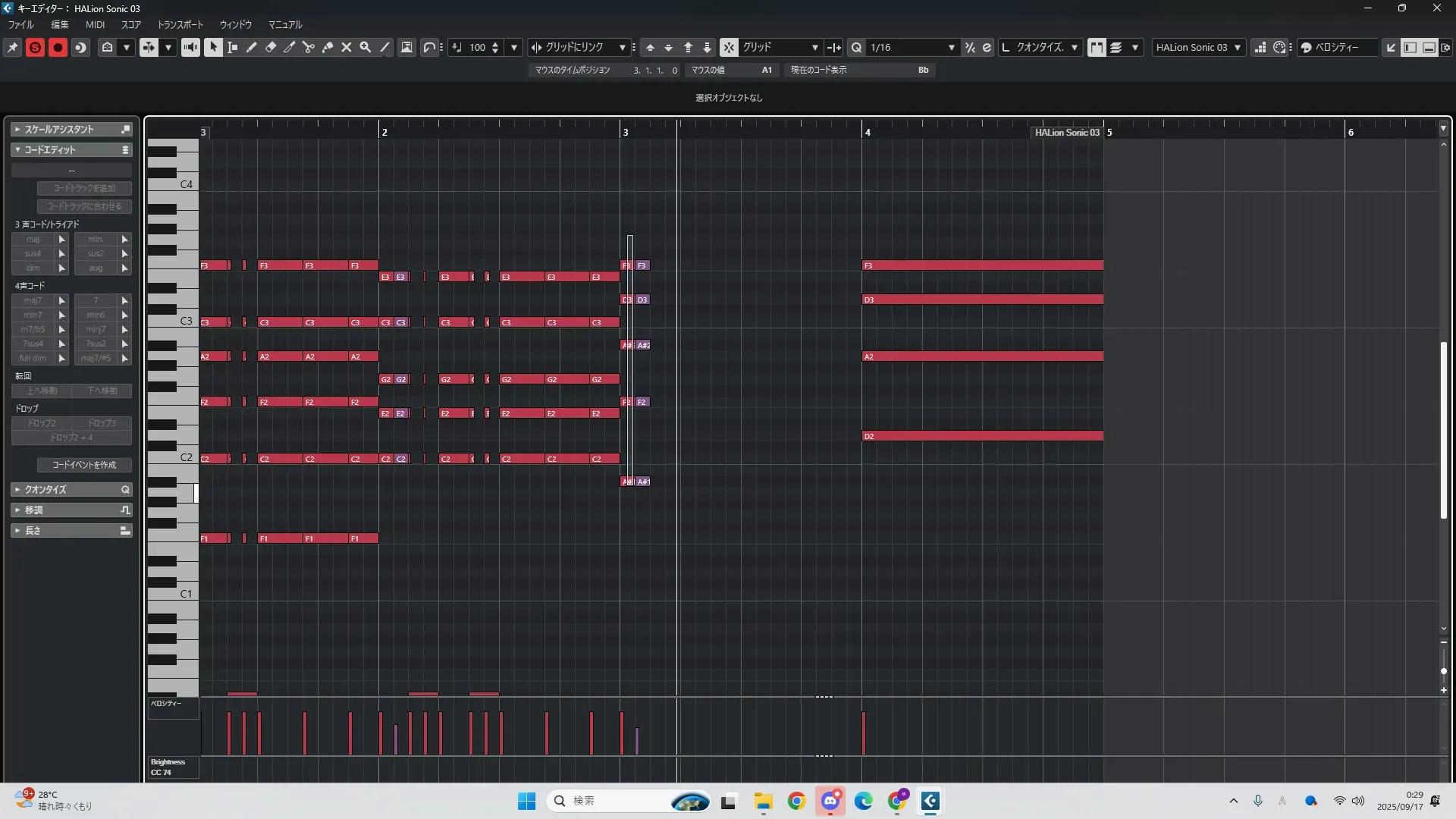Select the Zoom magnifier tool
The height and width of the screenshot is (819, 1456).
366,47
